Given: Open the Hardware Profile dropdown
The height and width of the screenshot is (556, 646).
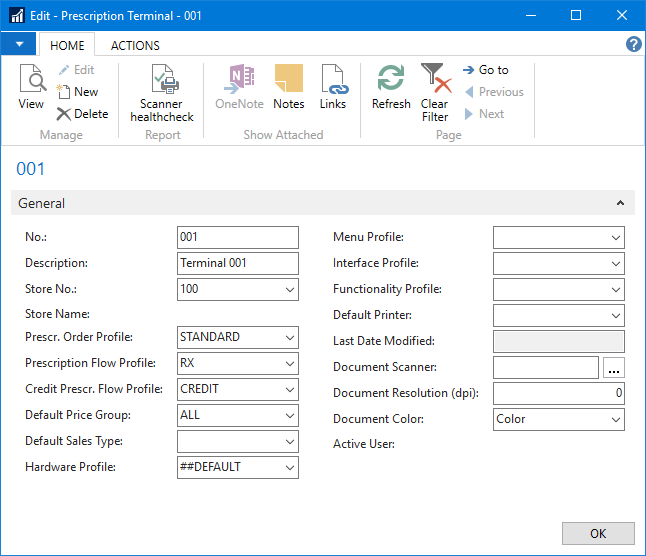Looking at the screenshot, I should click(289, 467).
